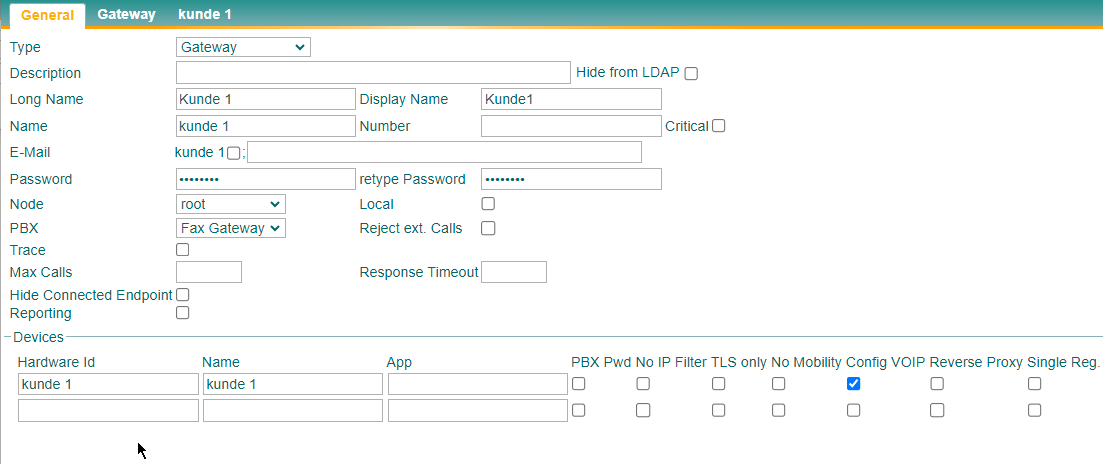Image resolution: width=1103 pixels, height=464 pixels.
Task: Enable the Local checkbox
Action: tap(487, 204)
